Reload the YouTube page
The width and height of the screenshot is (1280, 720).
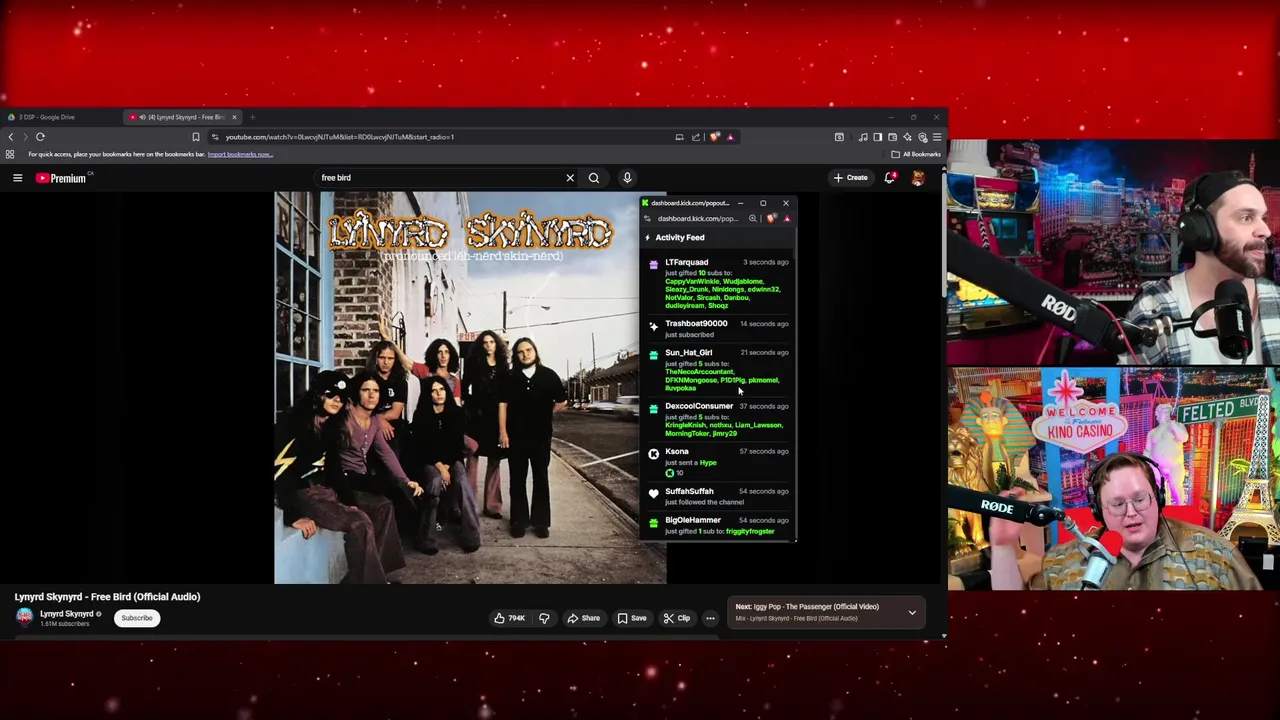tap(40, 137)
